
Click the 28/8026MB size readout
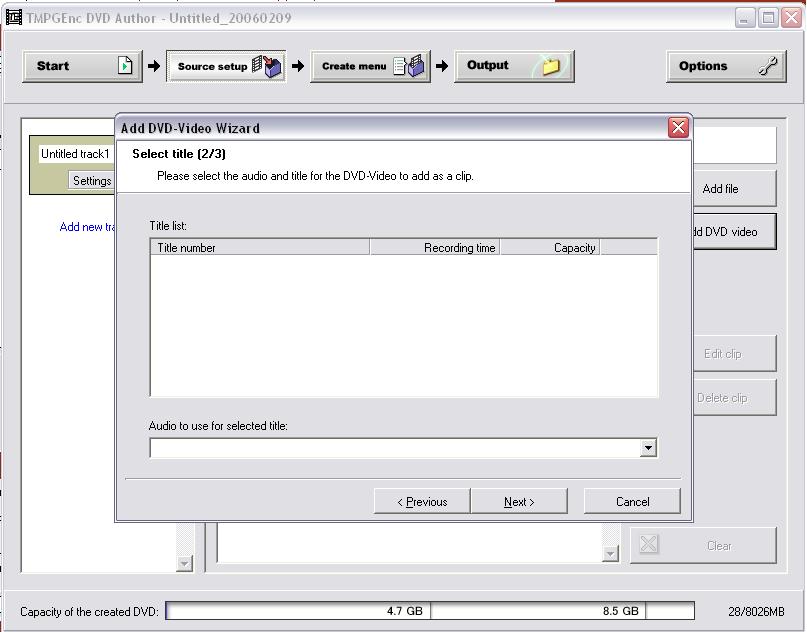(x=756, y=611)
